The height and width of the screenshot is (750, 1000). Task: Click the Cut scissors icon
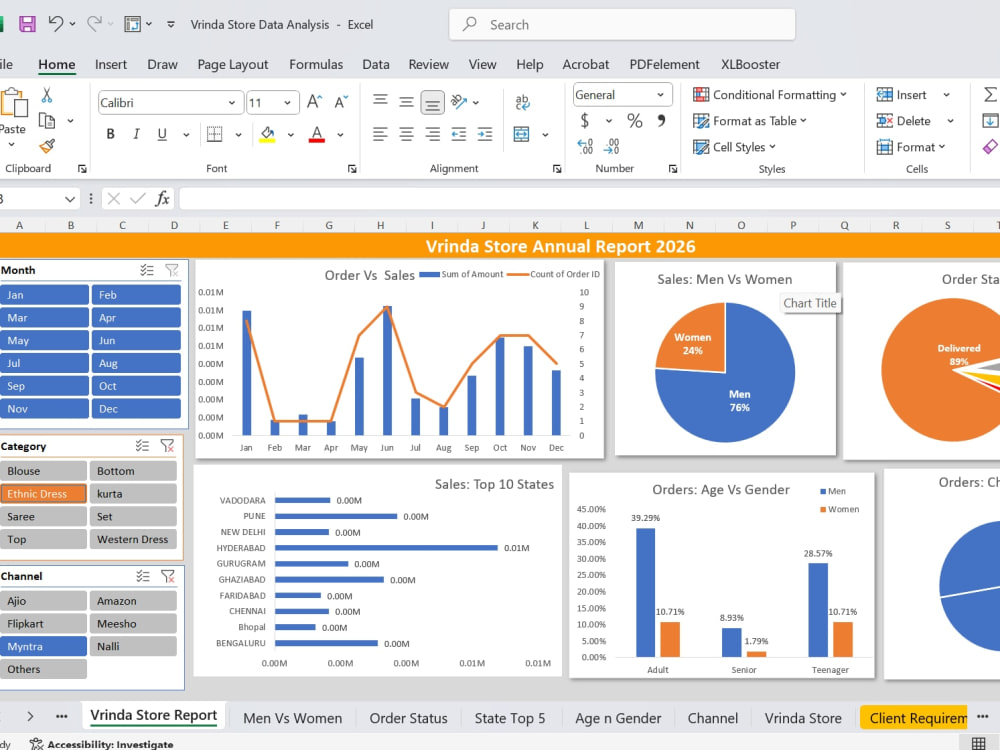[x=47, y=95]
